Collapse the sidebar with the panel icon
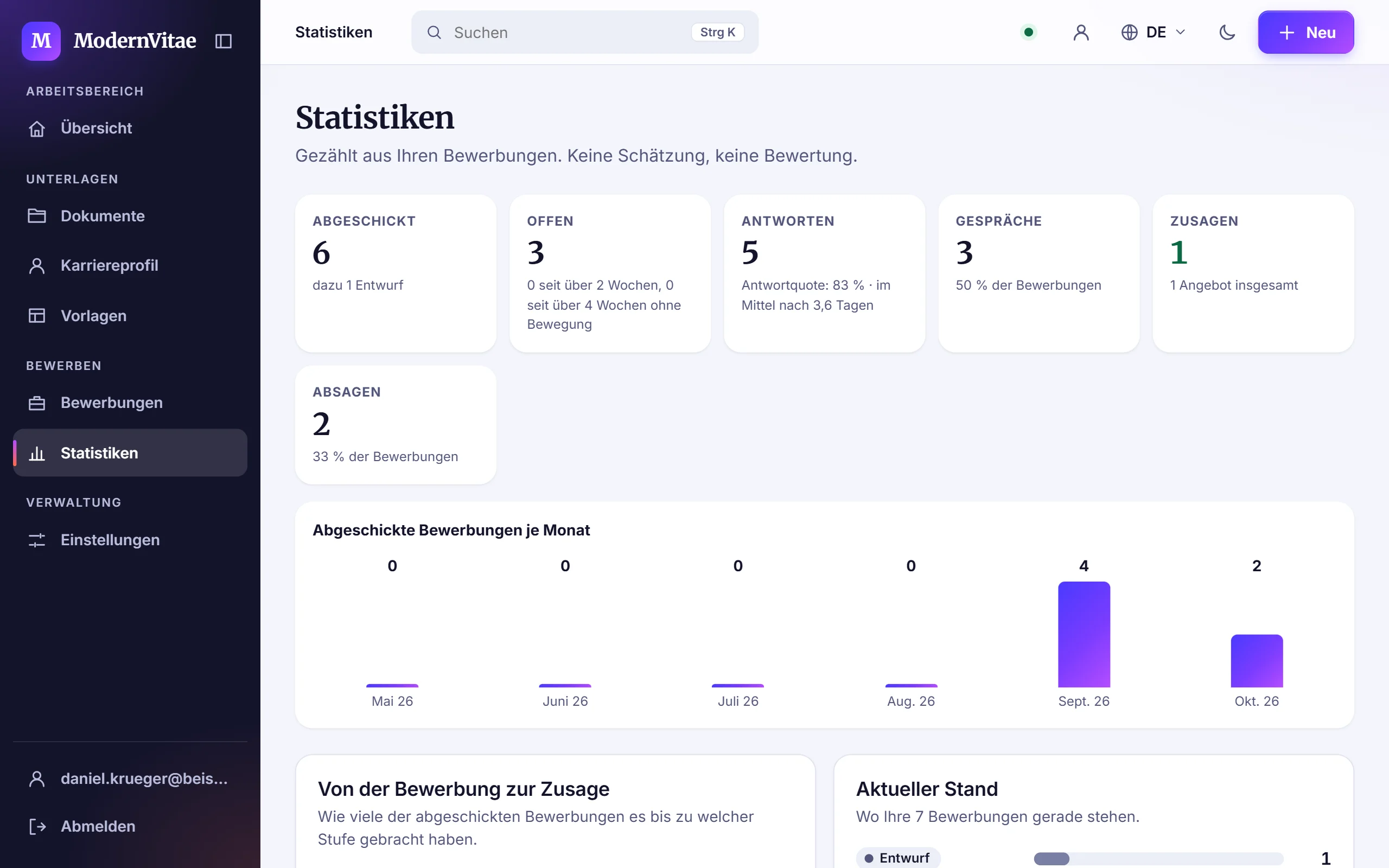This screenshot has width=1389, height=868. [224, 41]
